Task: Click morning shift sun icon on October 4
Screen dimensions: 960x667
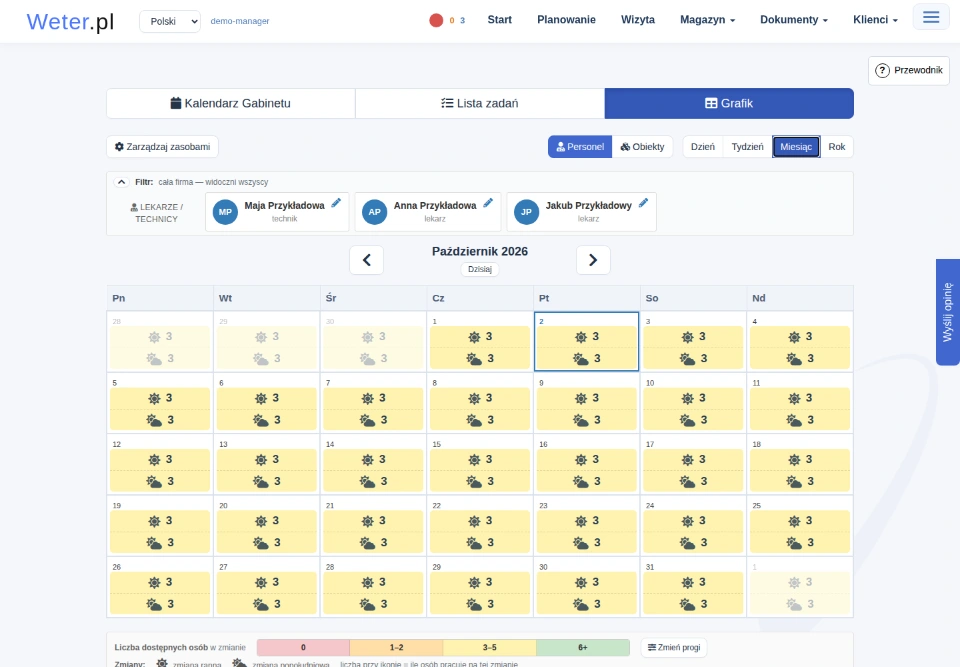Action: (x=794, y=337)
